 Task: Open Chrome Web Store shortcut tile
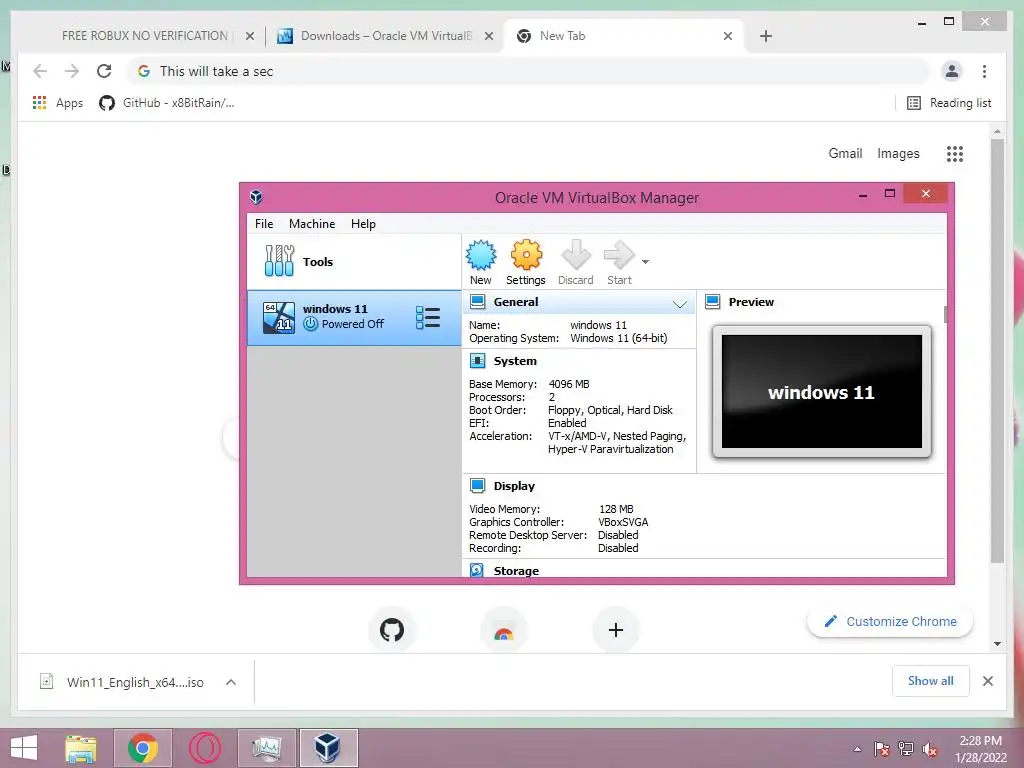click(504, 630)
